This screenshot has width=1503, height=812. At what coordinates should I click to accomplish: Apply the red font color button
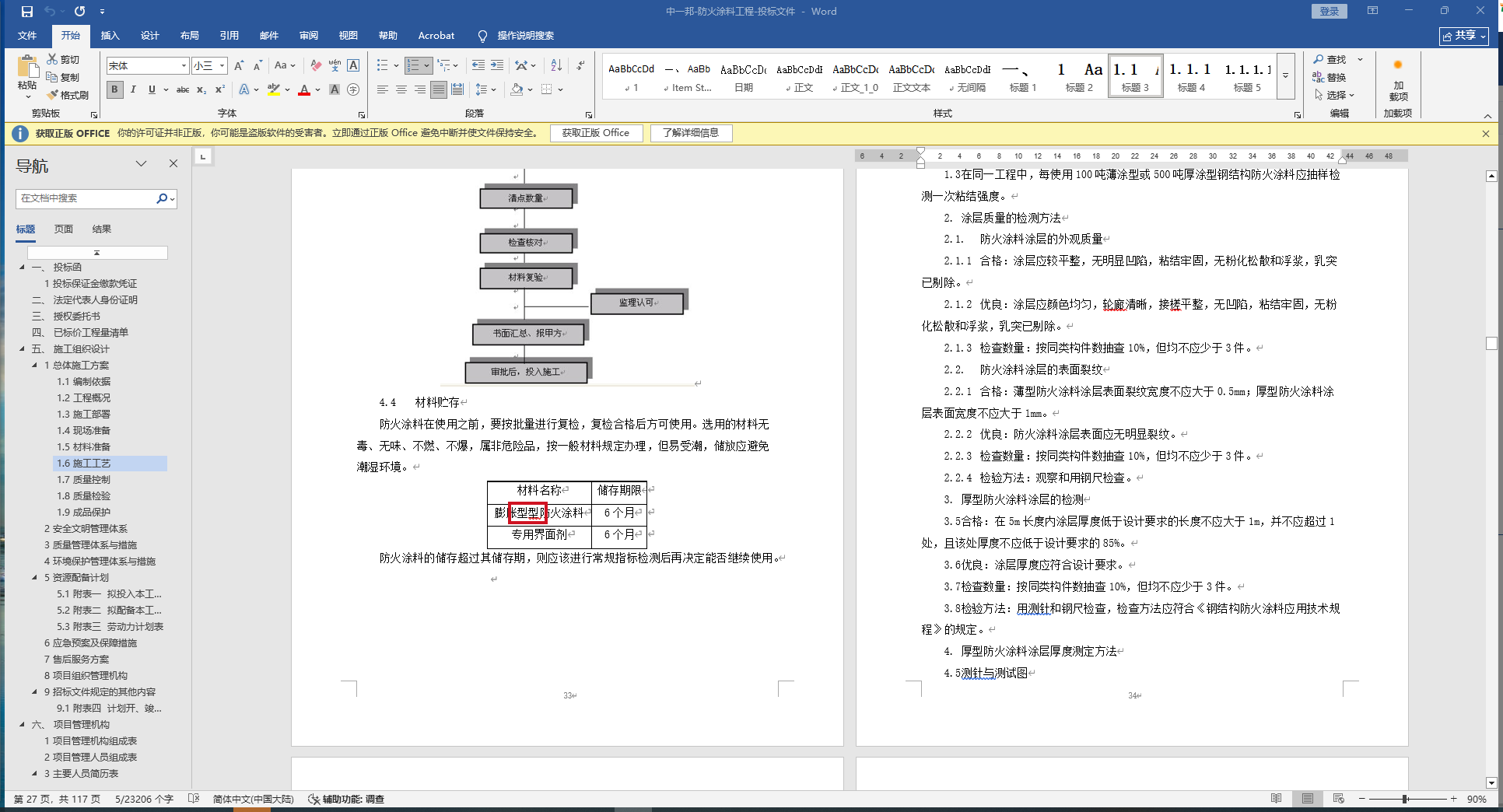click(x=303, y=89)
